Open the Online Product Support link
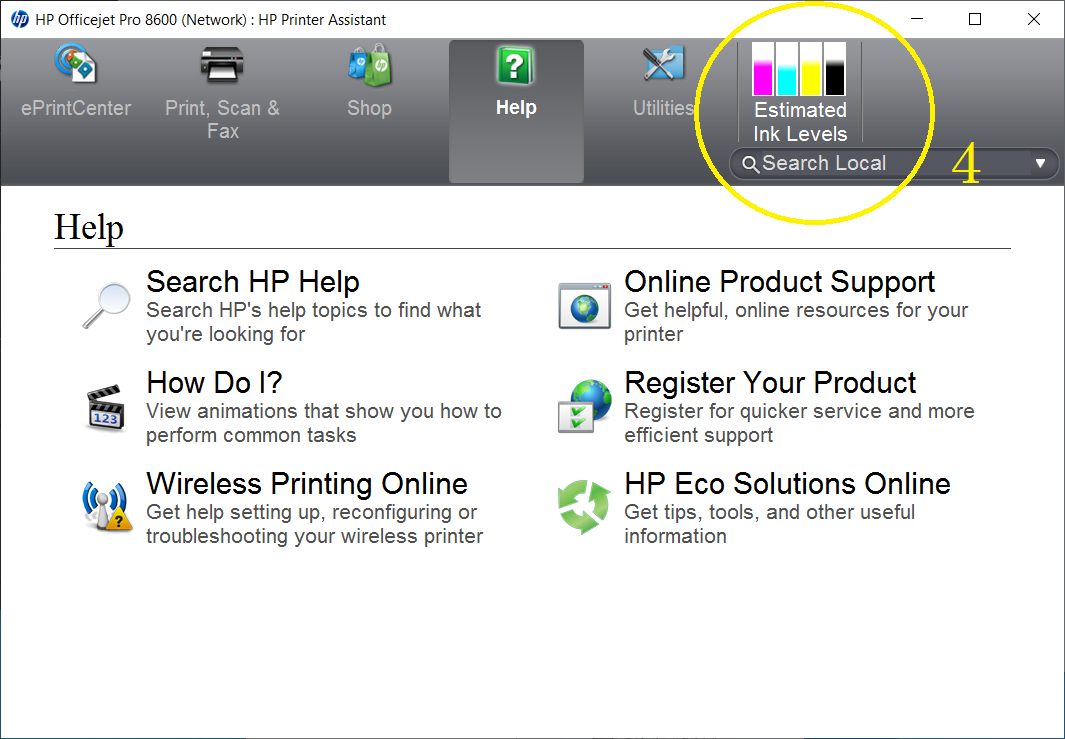This screenshot has width=1065, height=739. [780, 282]
